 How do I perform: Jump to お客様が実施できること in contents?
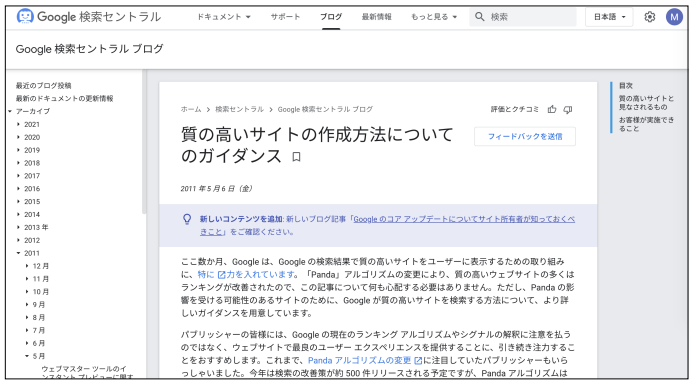coord(646,124)
